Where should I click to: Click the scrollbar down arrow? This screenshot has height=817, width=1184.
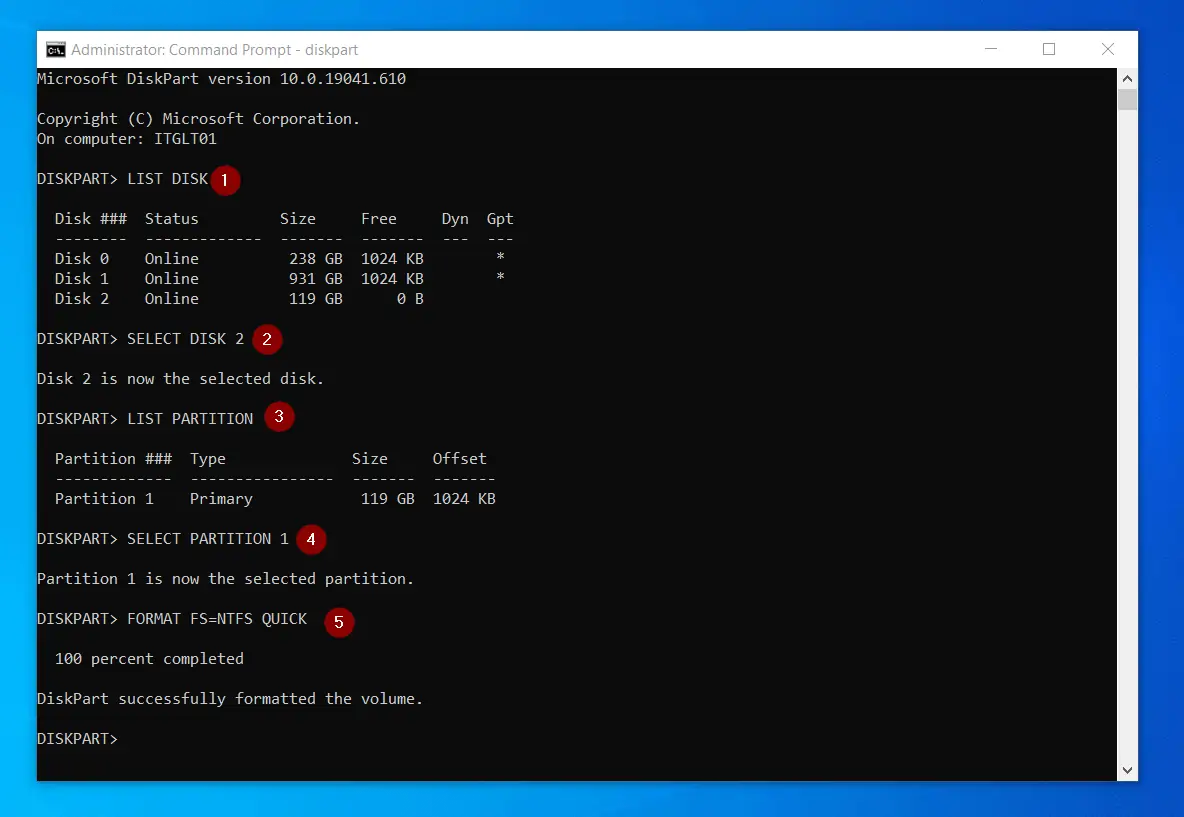1127,771
